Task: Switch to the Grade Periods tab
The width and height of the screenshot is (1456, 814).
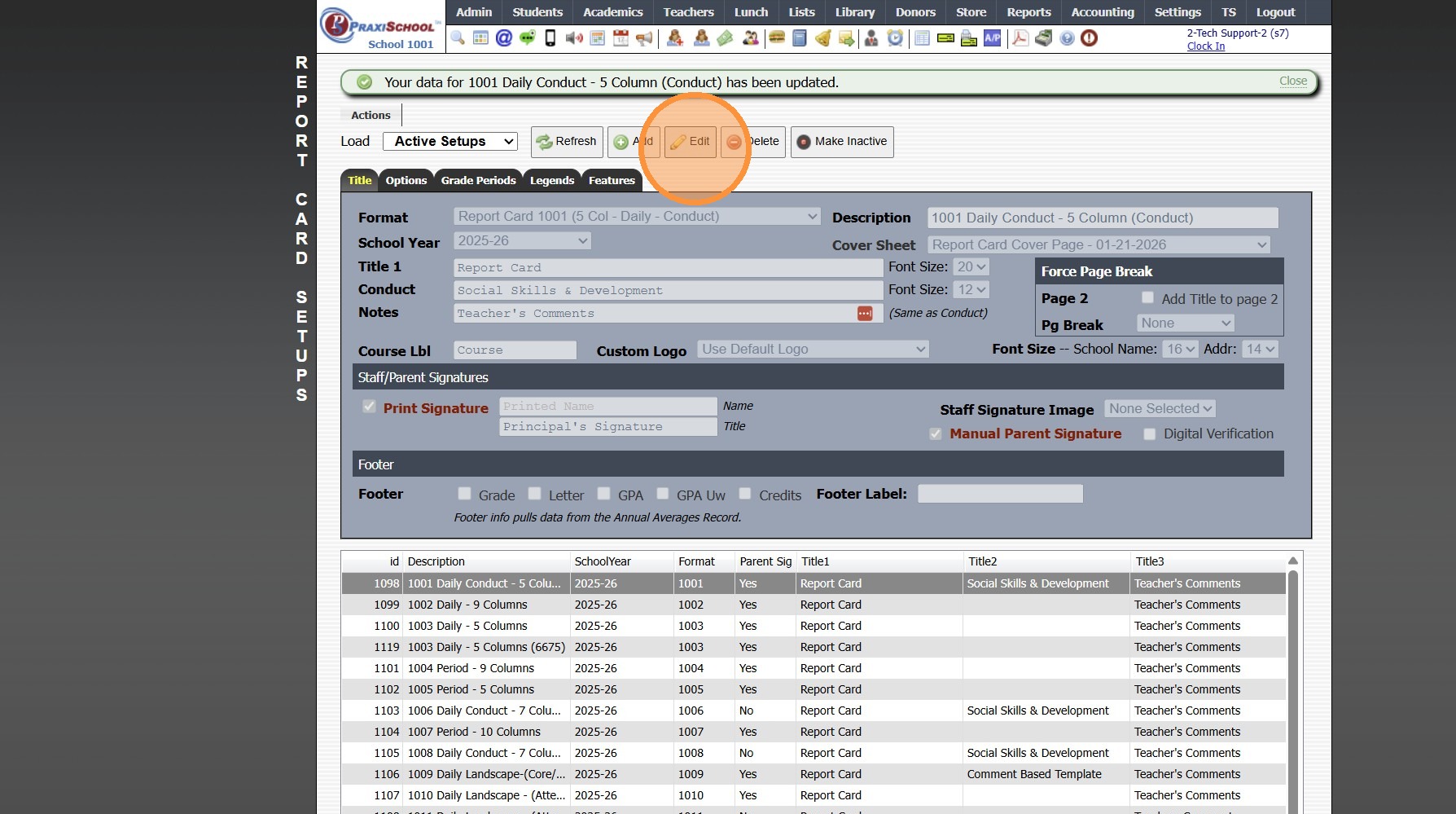Action: (x=478, y=181)
